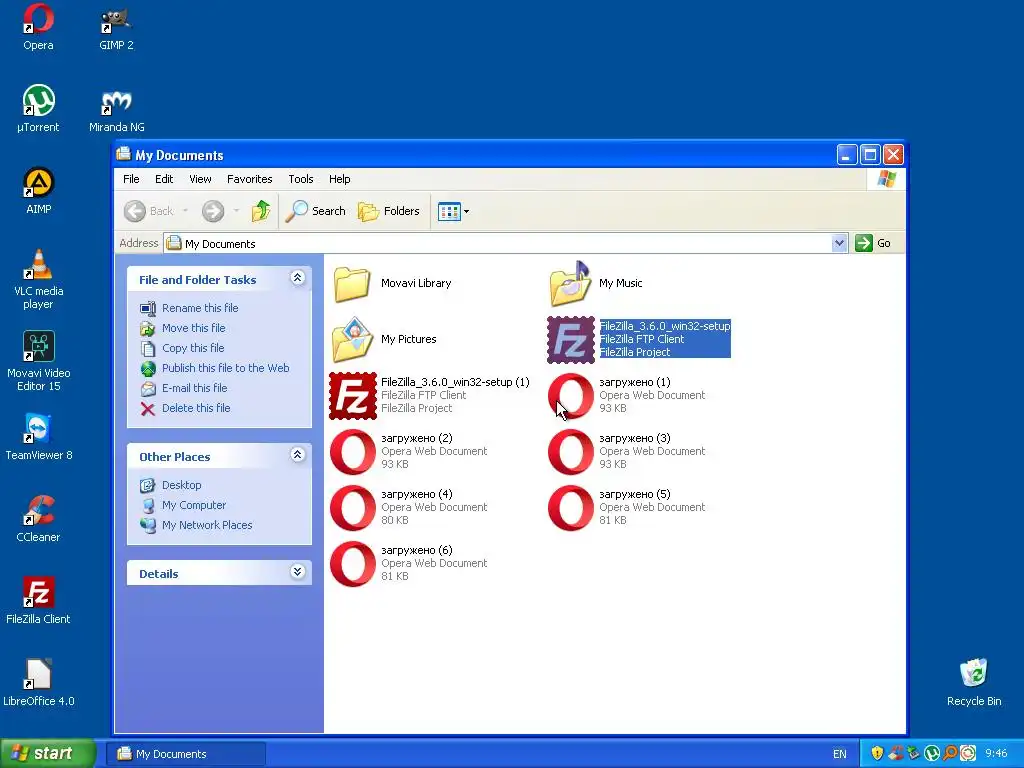
Task: Select the My Pictures folder
Action: coord(385,340)
